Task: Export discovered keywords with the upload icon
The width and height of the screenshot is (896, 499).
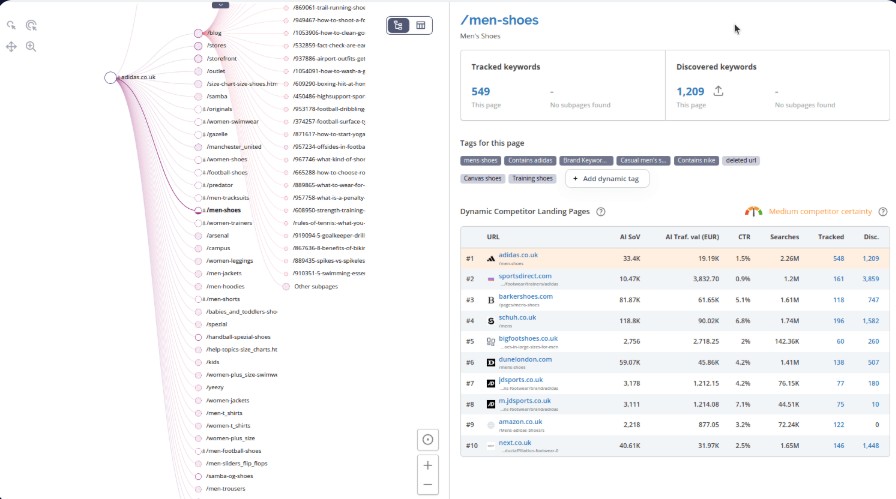Action: click(718, 91)
